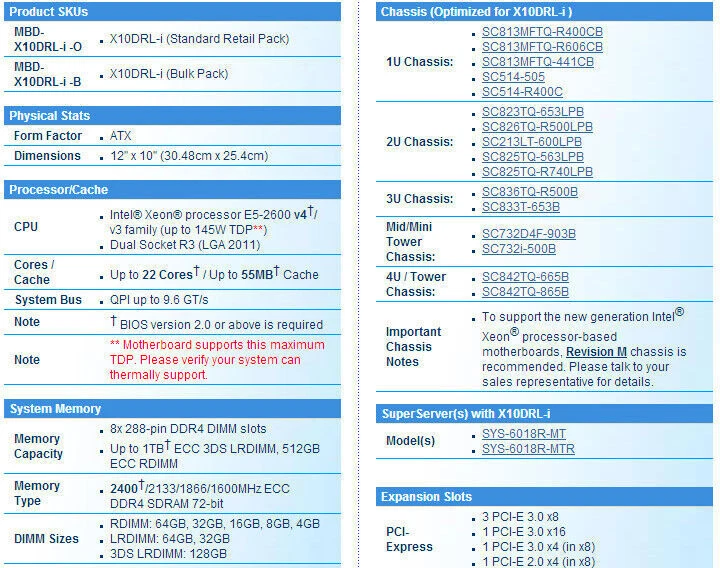Click the SC213LT-600LPB link
720x568 pixels.
pyautogui.click(x=532, y=142)
